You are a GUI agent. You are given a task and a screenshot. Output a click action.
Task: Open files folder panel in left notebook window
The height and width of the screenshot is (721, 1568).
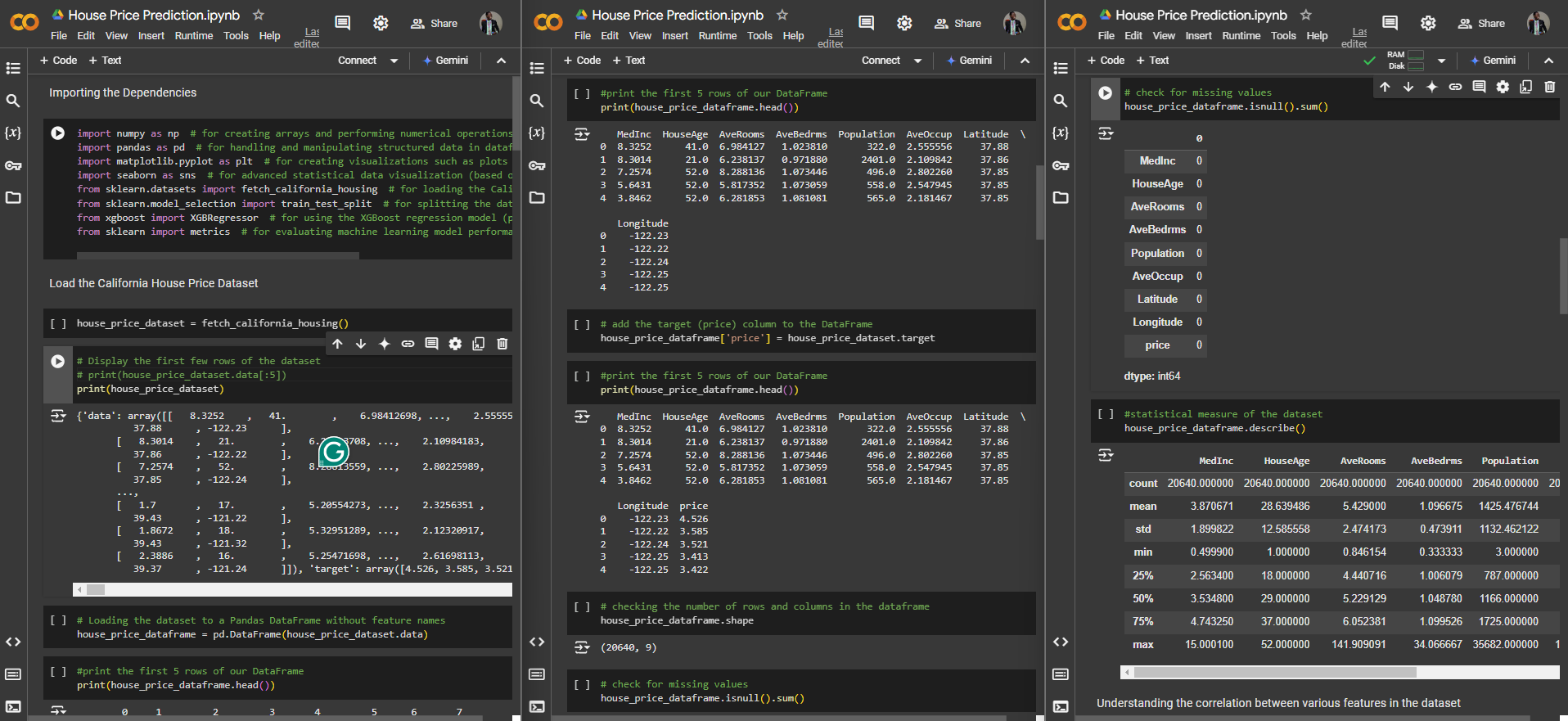[13, 197]
